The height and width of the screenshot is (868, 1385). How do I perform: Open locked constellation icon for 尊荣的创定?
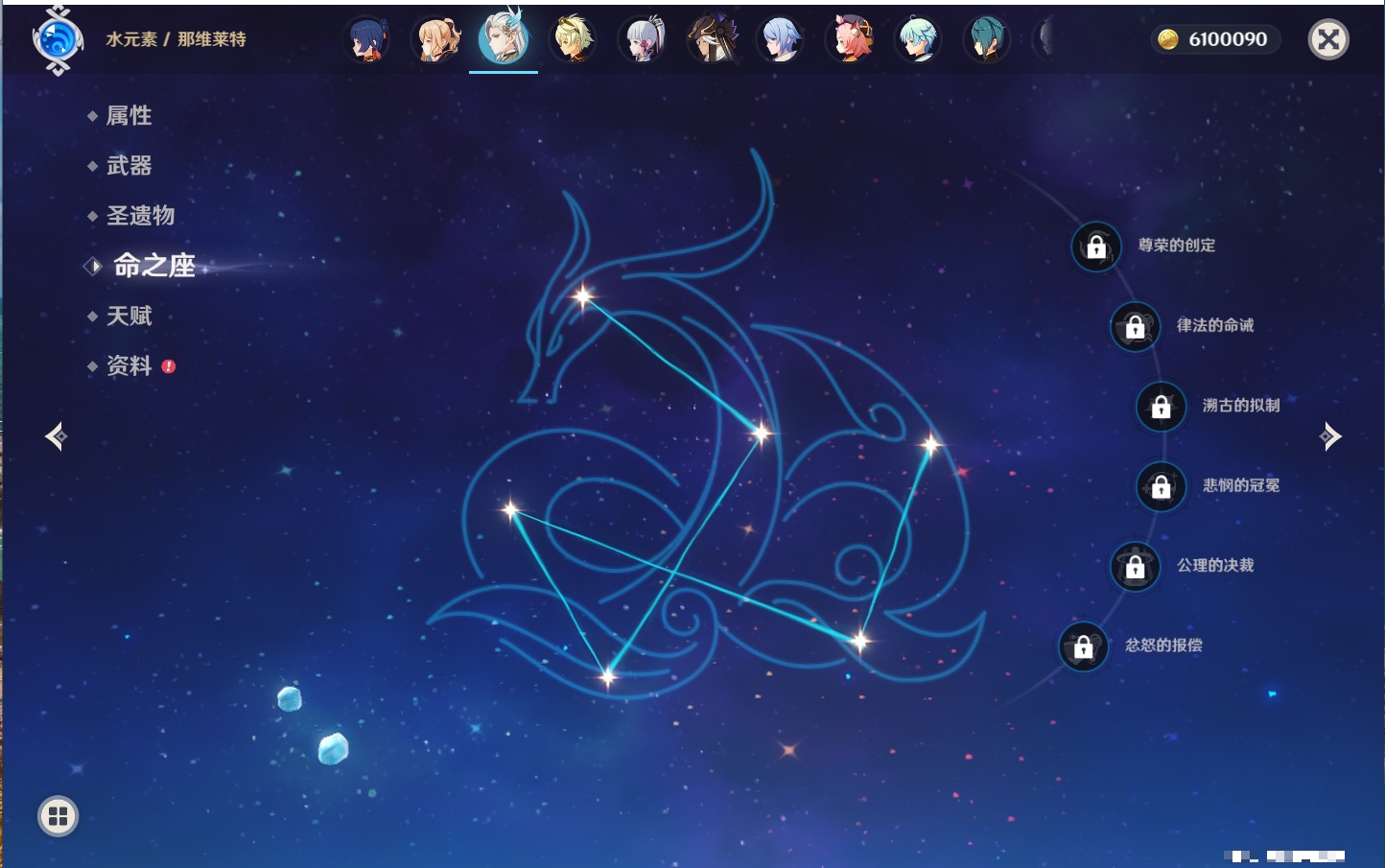tap(1096, 246)
